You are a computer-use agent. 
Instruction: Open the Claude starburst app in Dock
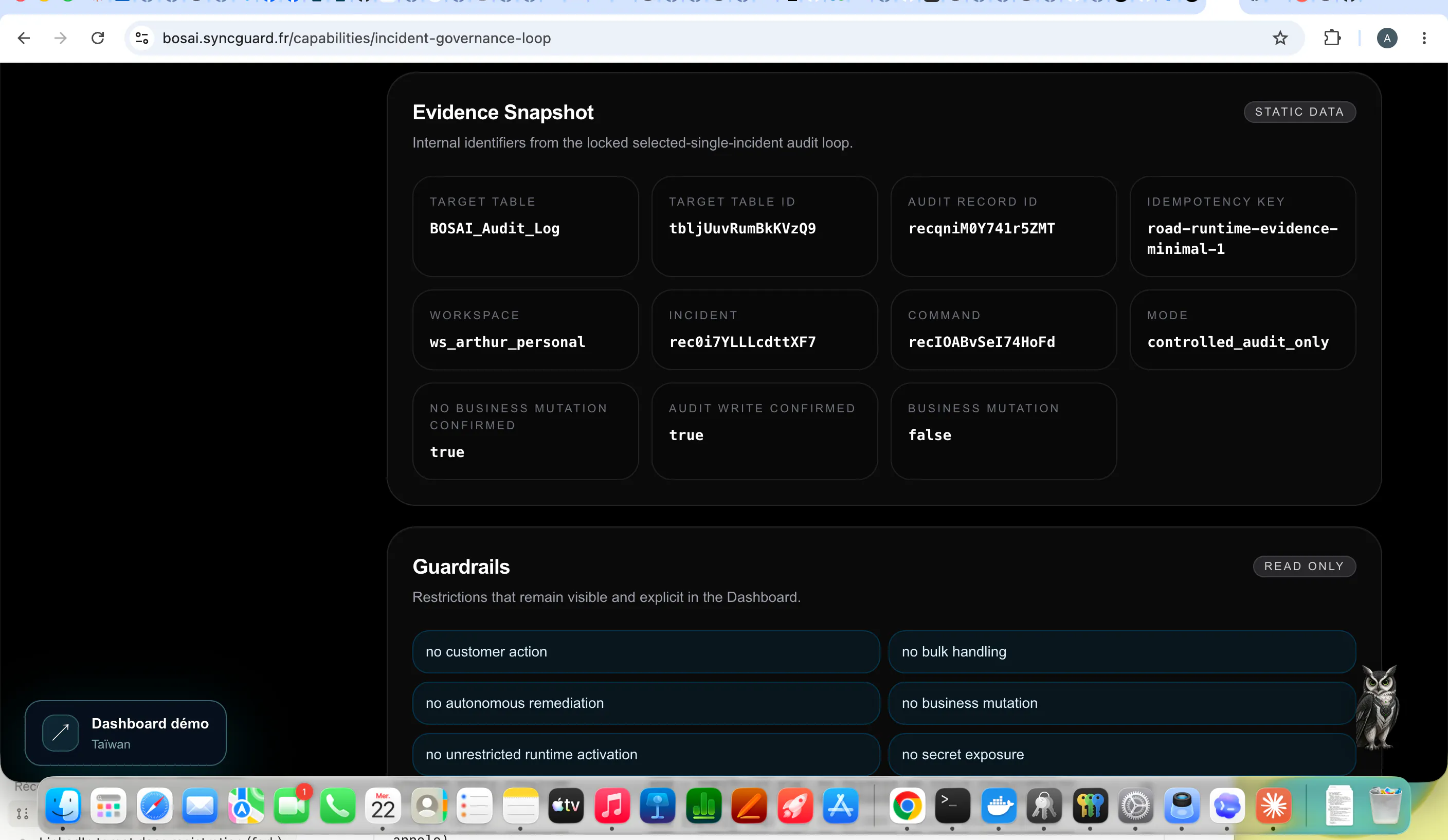click(1273, 806)
